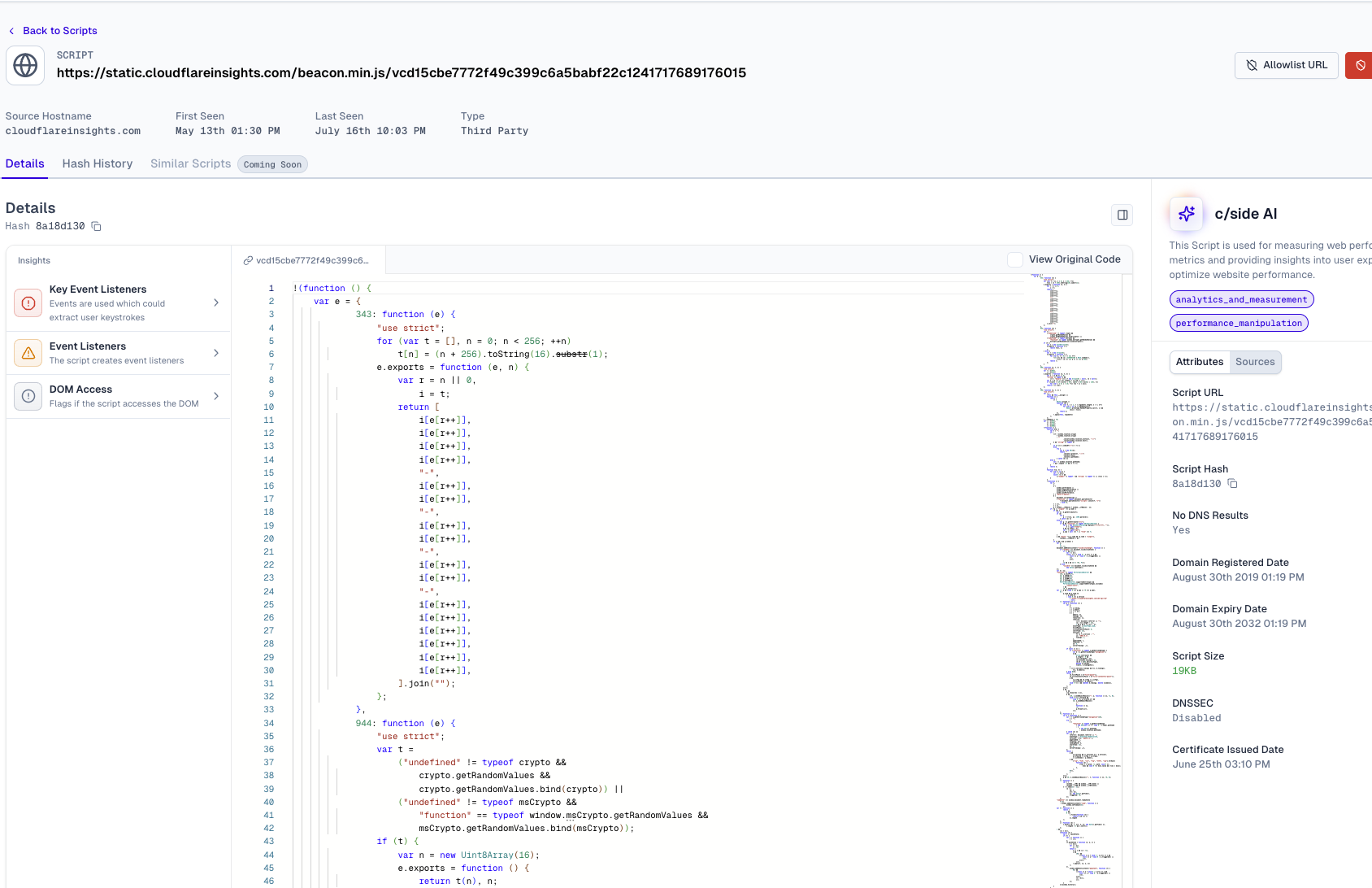Image resolution: width=1372 pixels, height=888 pixels.
Task: Click the Key Event Listeners alert icon
Action: click(28, 303)
